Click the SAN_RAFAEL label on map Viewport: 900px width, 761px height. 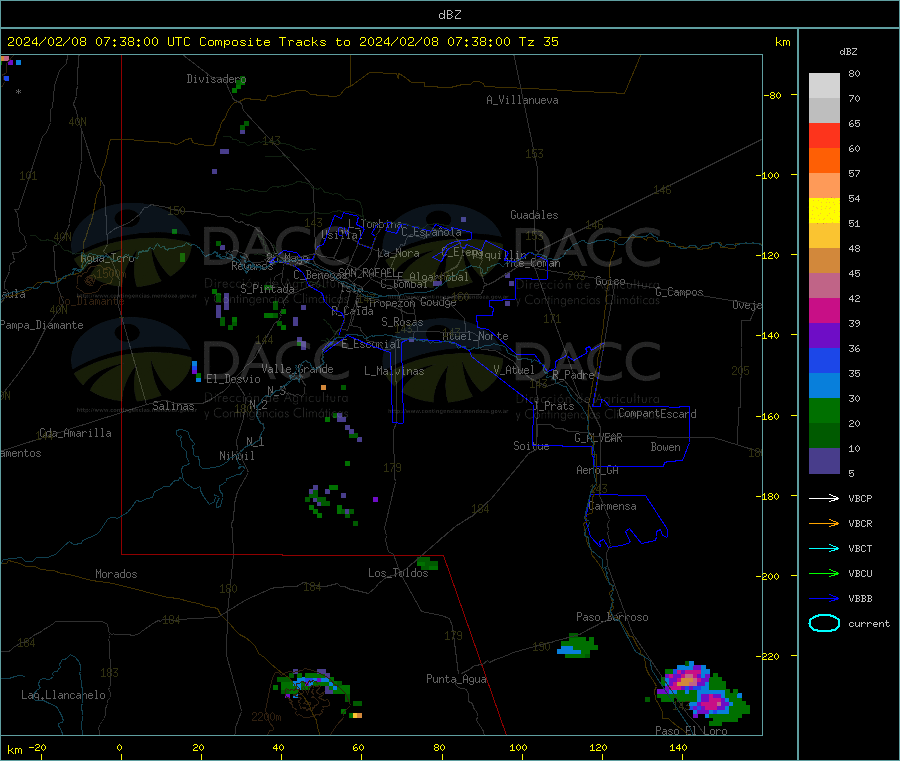click(367, 272)
